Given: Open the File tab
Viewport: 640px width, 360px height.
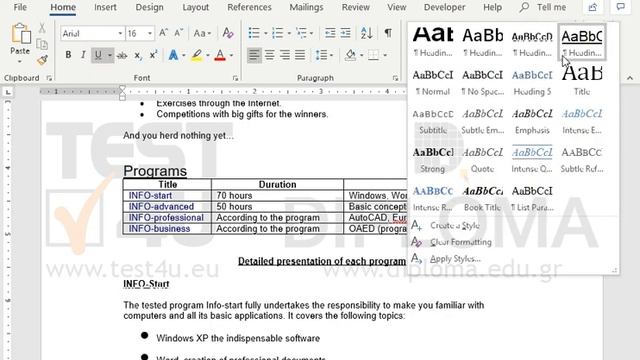Looking at the screenshot, I should point(20,7).
